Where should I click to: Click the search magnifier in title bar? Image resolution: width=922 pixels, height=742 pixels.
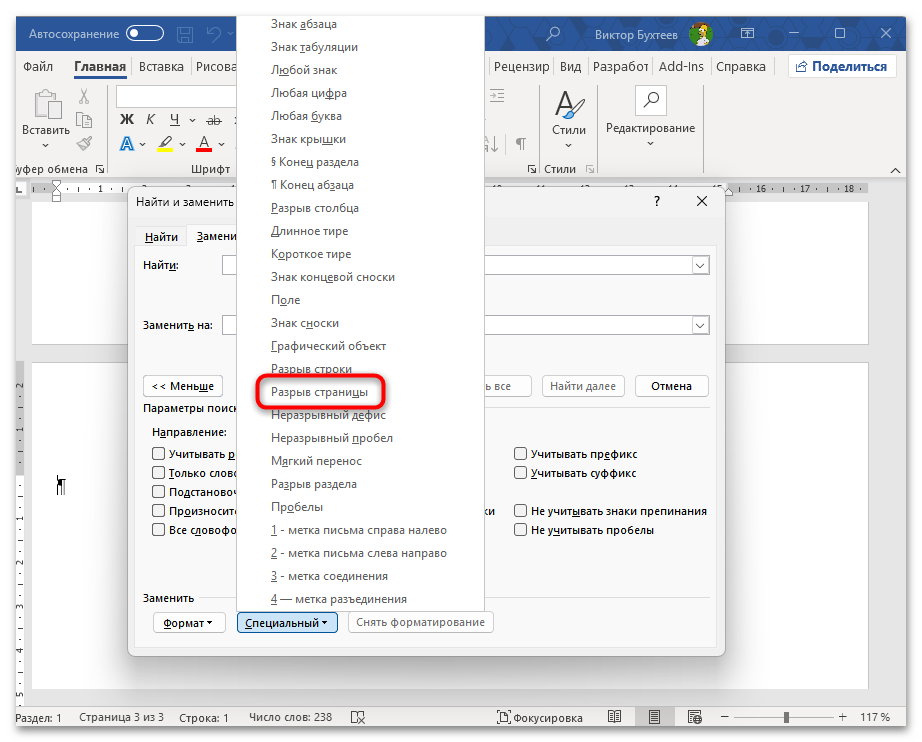tap(553, 34)
